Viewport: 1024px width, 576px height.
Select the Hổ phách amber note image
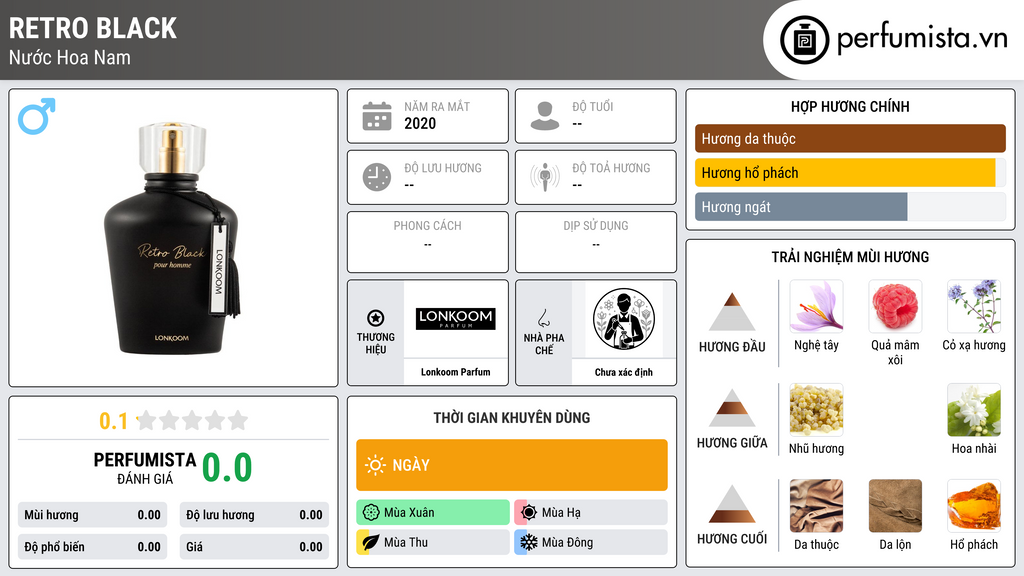tap(974, 505)
